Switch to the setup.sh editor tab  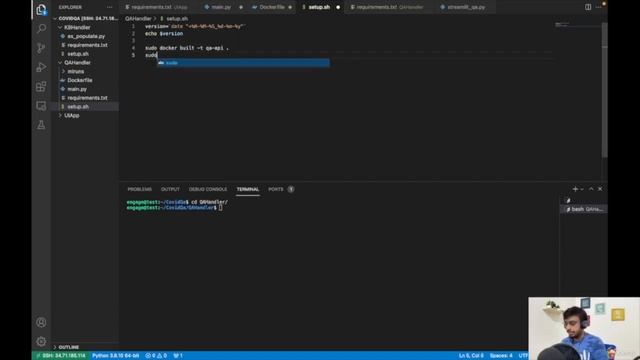[320, 7]
